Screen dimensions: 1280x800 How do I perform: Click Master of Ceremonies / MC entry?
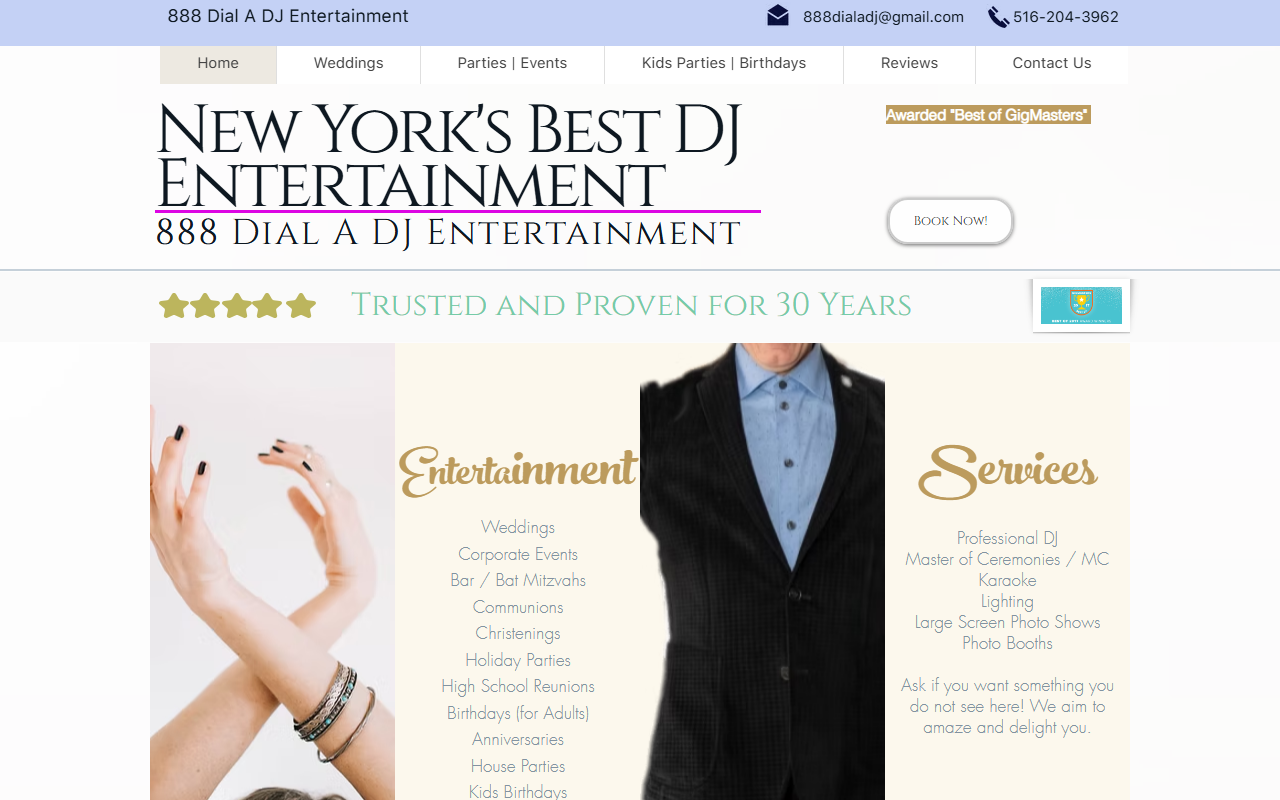1007,559
